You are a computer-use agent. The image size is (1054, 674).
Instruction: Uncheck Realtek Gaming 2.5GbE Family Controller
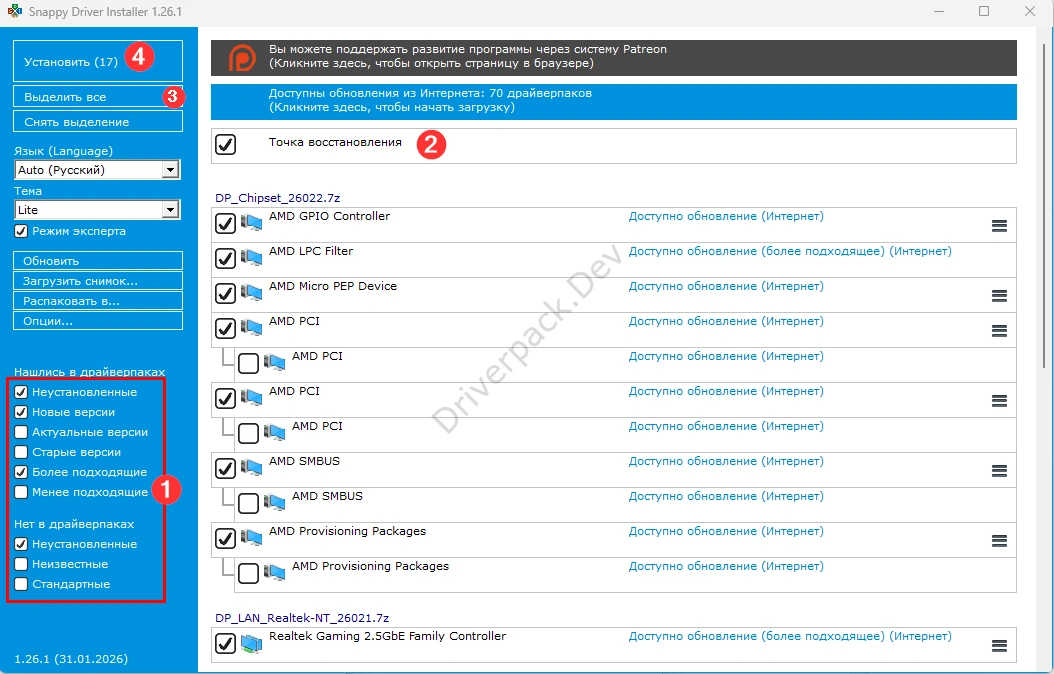point(225,643)
